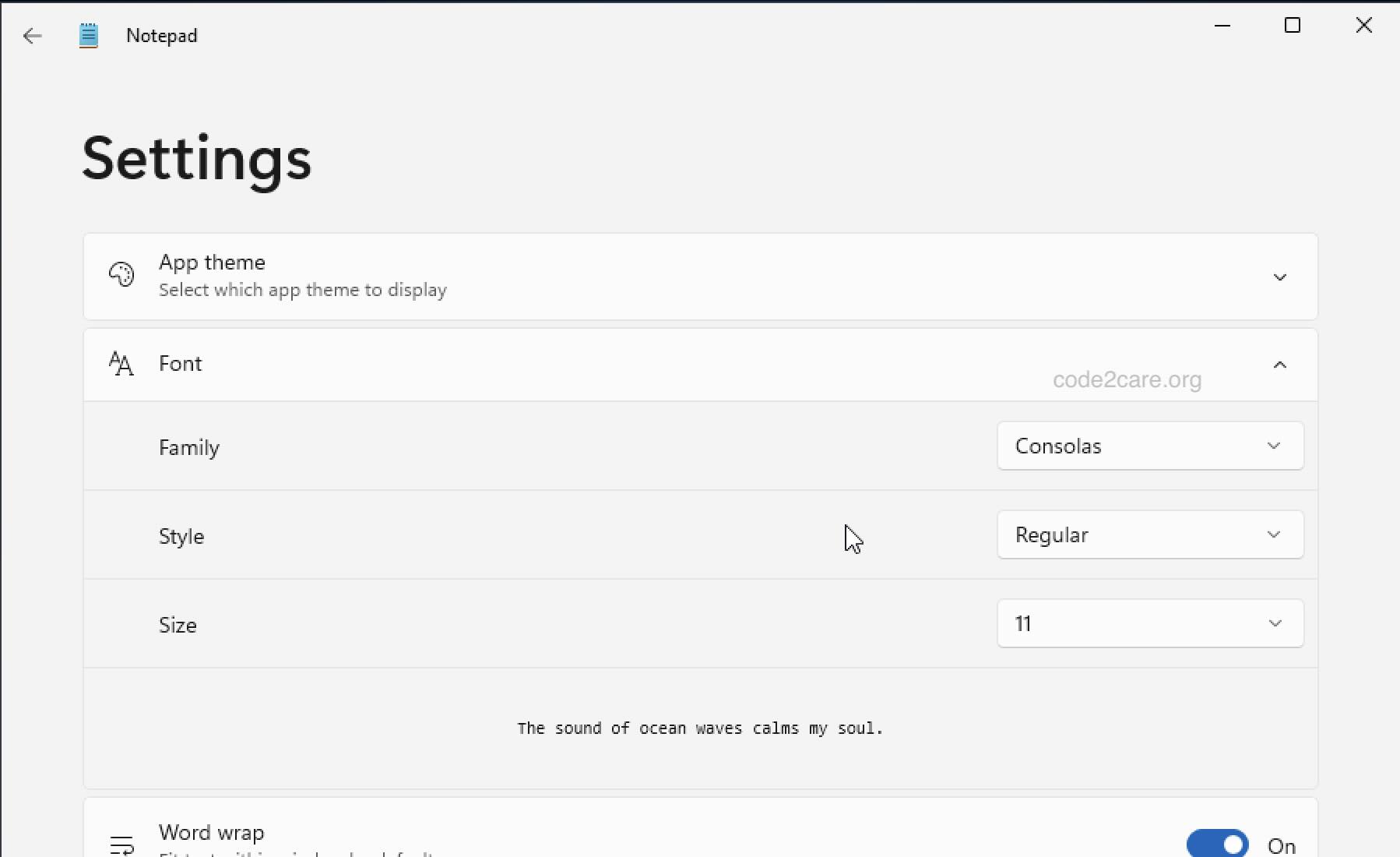Open the Family dropdown chevron

pos(1275,446)
